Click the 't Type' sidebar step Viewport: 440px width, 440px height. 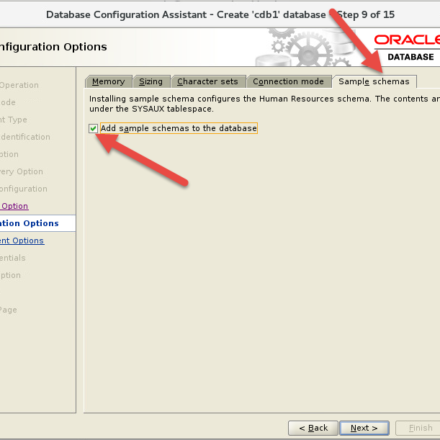coord(14,120)
